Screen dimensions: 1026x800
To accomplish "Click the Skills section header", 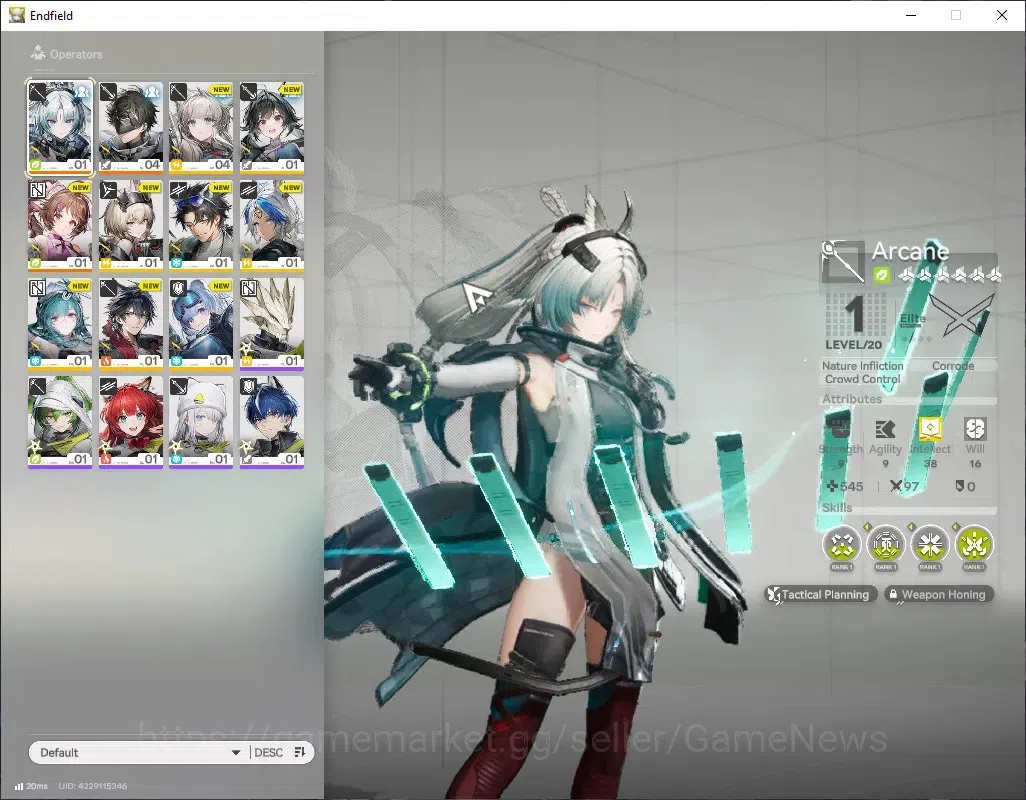I will tap(837, 508).
